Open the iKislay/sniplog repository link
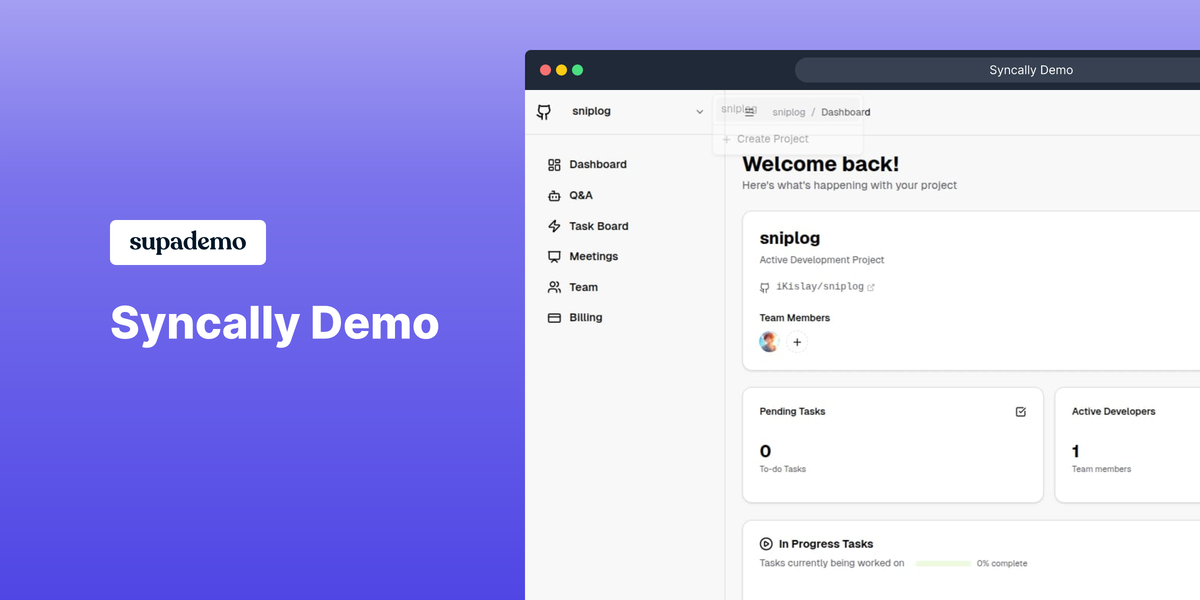This screenshot has height=600, width=1200. [820, 287]
